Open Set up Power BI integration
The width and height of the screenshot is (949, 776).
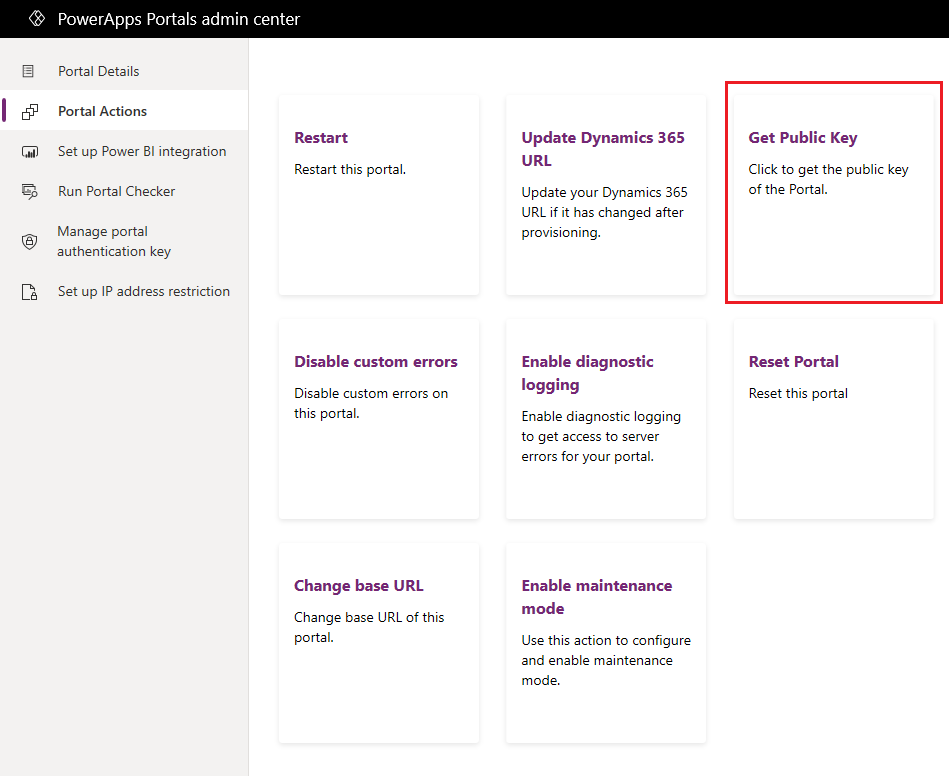(124, 151)
